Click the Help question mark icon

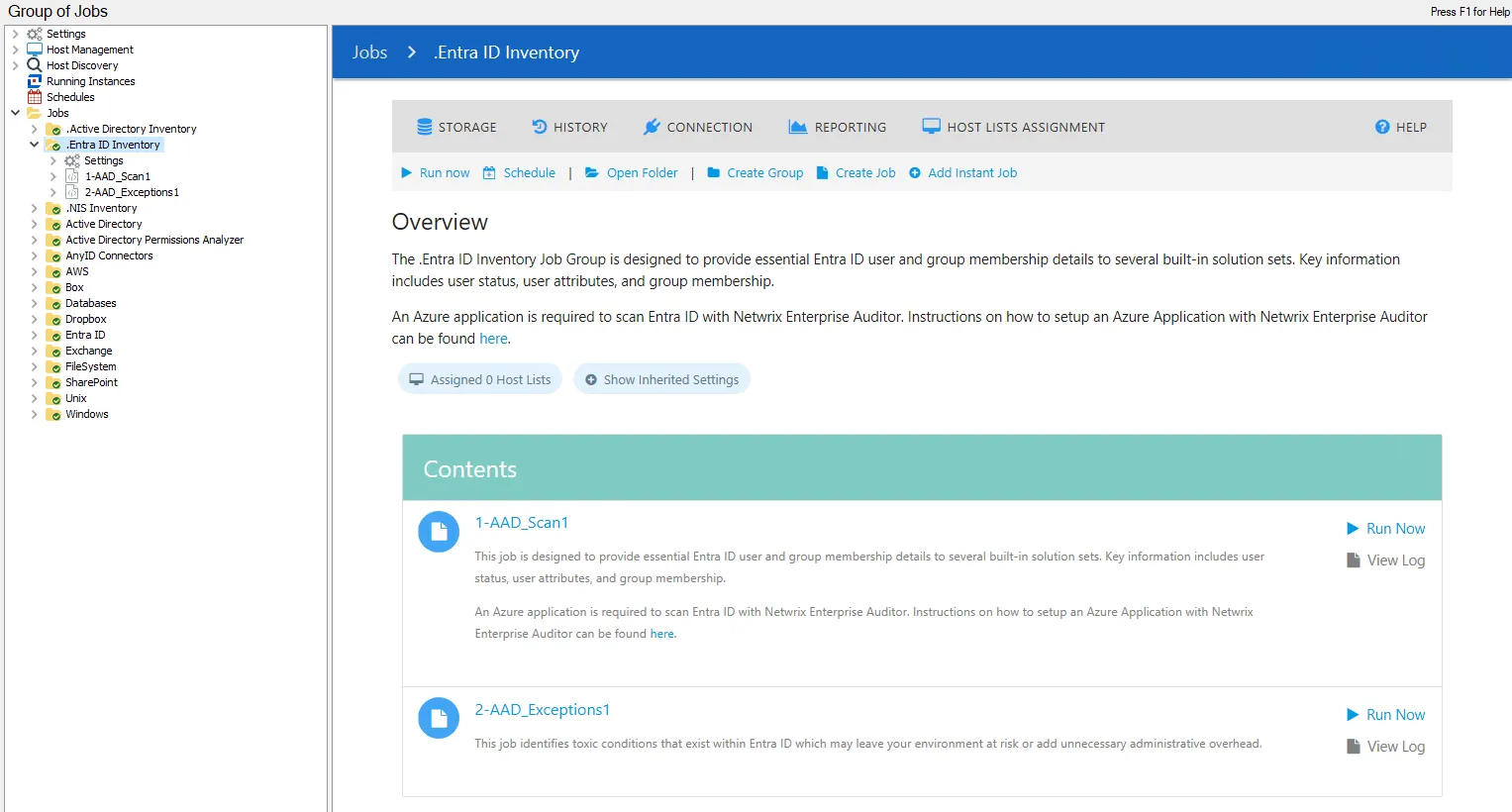(x=1382, y=127)
